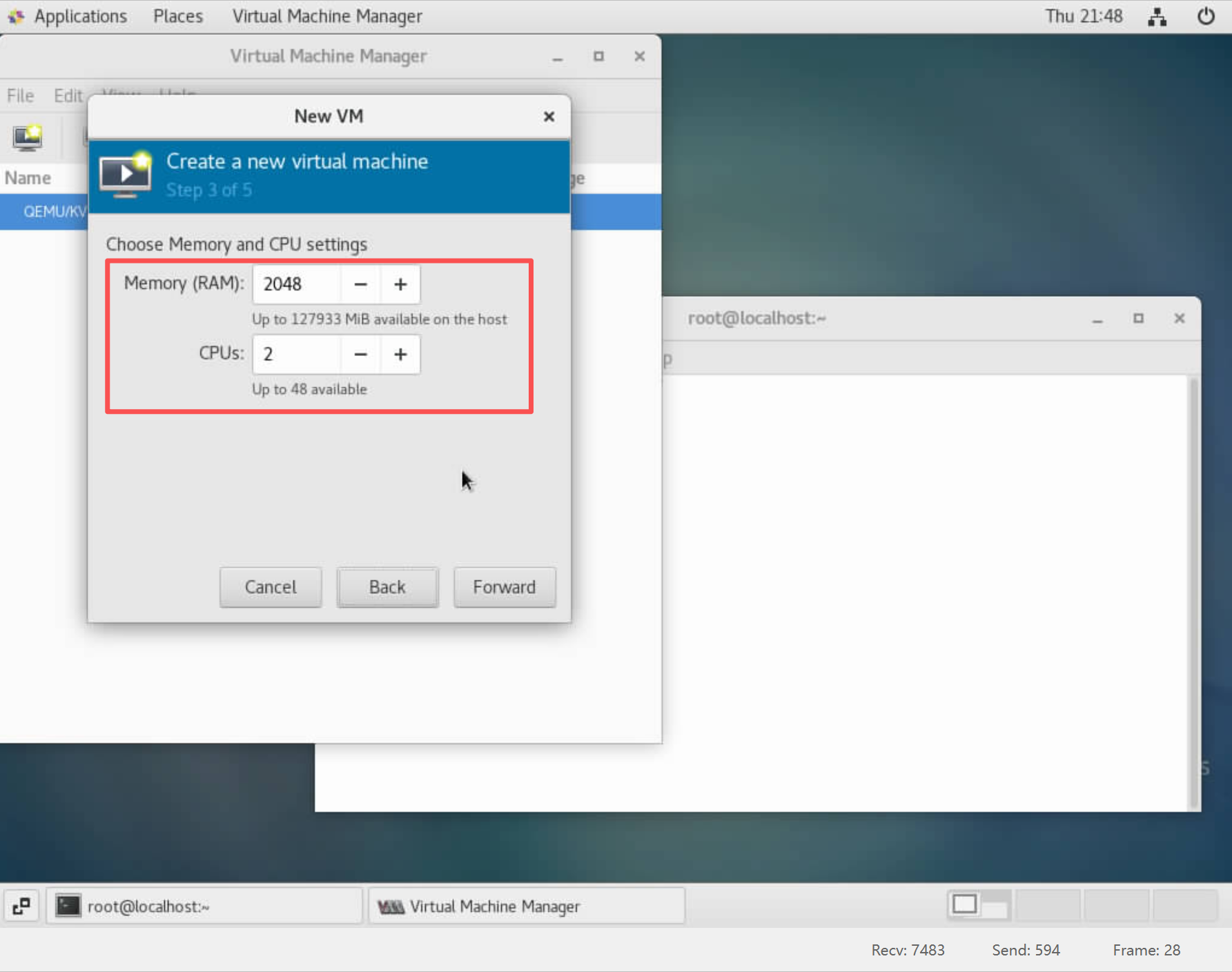Open the Places menu
This screenshot has width=1232, height=972.
(x=178, y=17)
